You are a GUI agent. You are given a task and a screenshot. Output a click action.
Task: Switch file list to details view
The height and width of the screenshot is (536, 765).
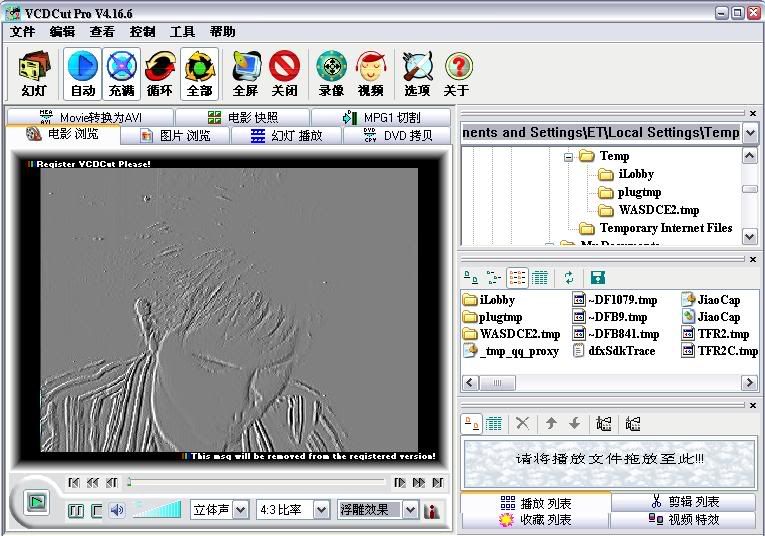pos(540,278)
